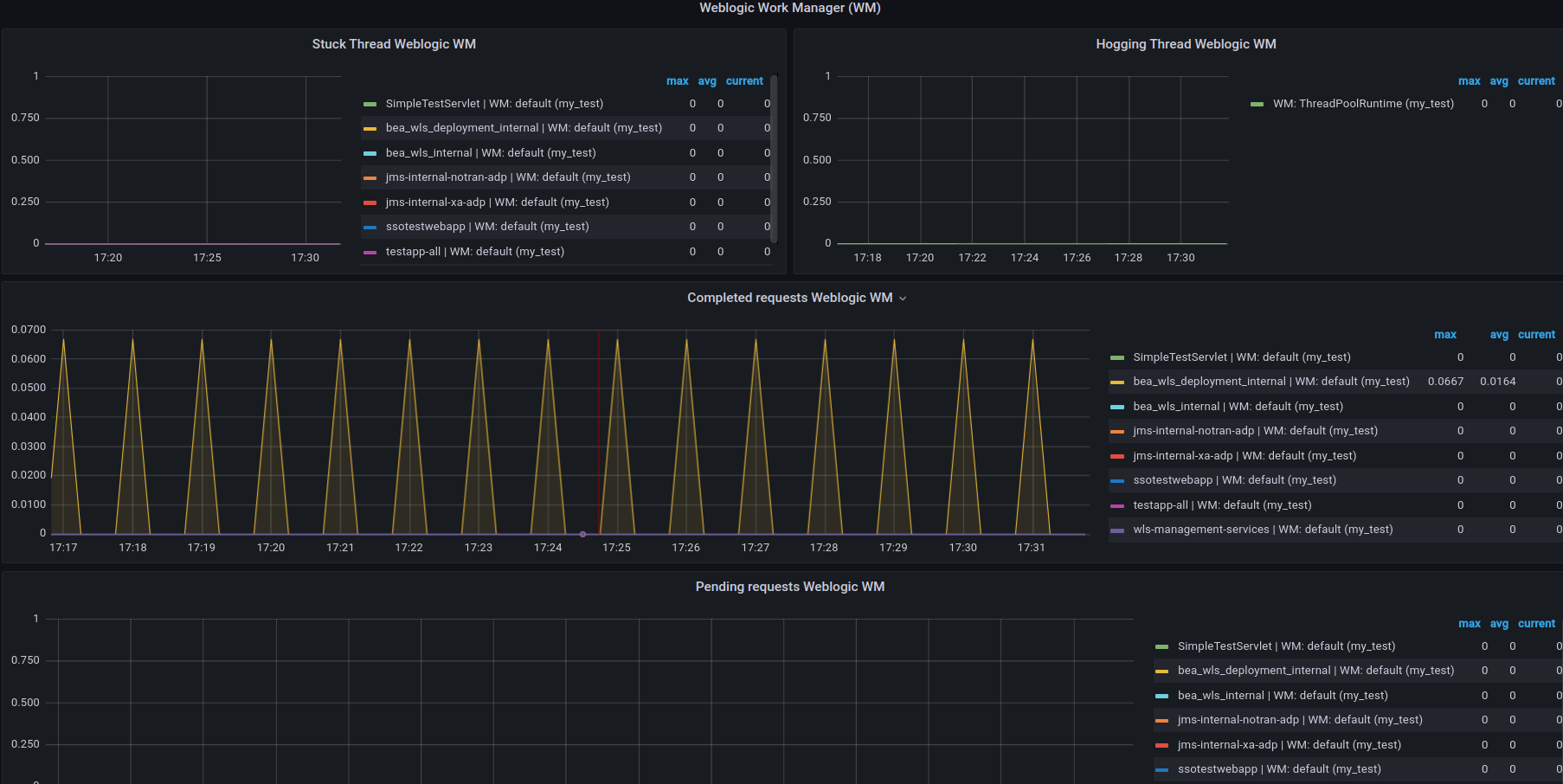Click magenta swatch of testapp-all in Stuck Thread
Image resolution: width=1563 pixels, height=784 pixels.
tap(370, 252)
